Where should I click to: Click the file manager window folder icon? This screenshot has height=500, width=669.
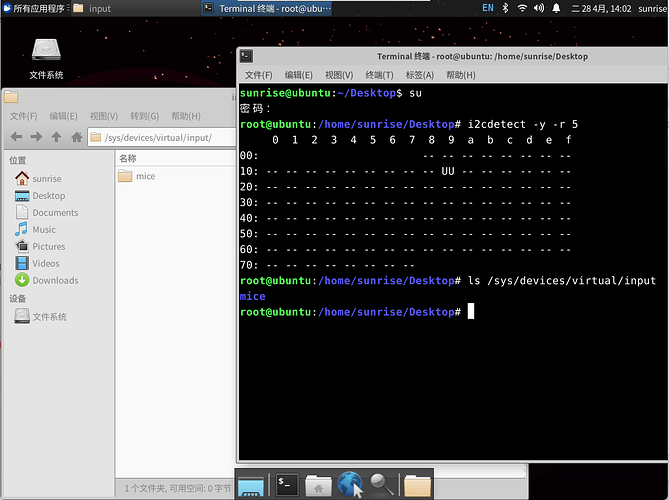(x=12, y=97)
